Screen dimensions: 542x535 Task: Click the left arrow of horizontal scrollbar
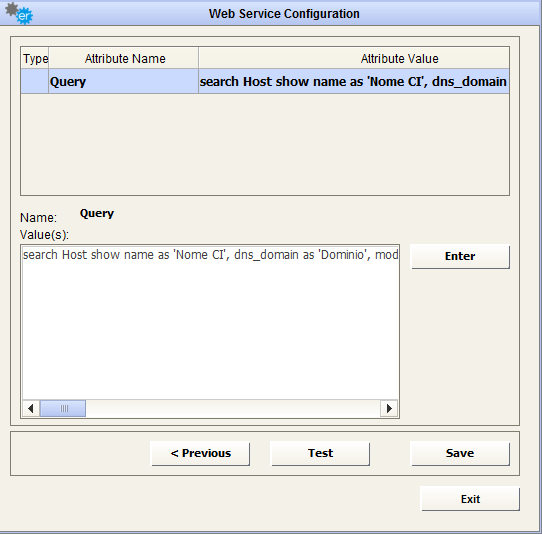pyautogui.click(x=31, y=409)
